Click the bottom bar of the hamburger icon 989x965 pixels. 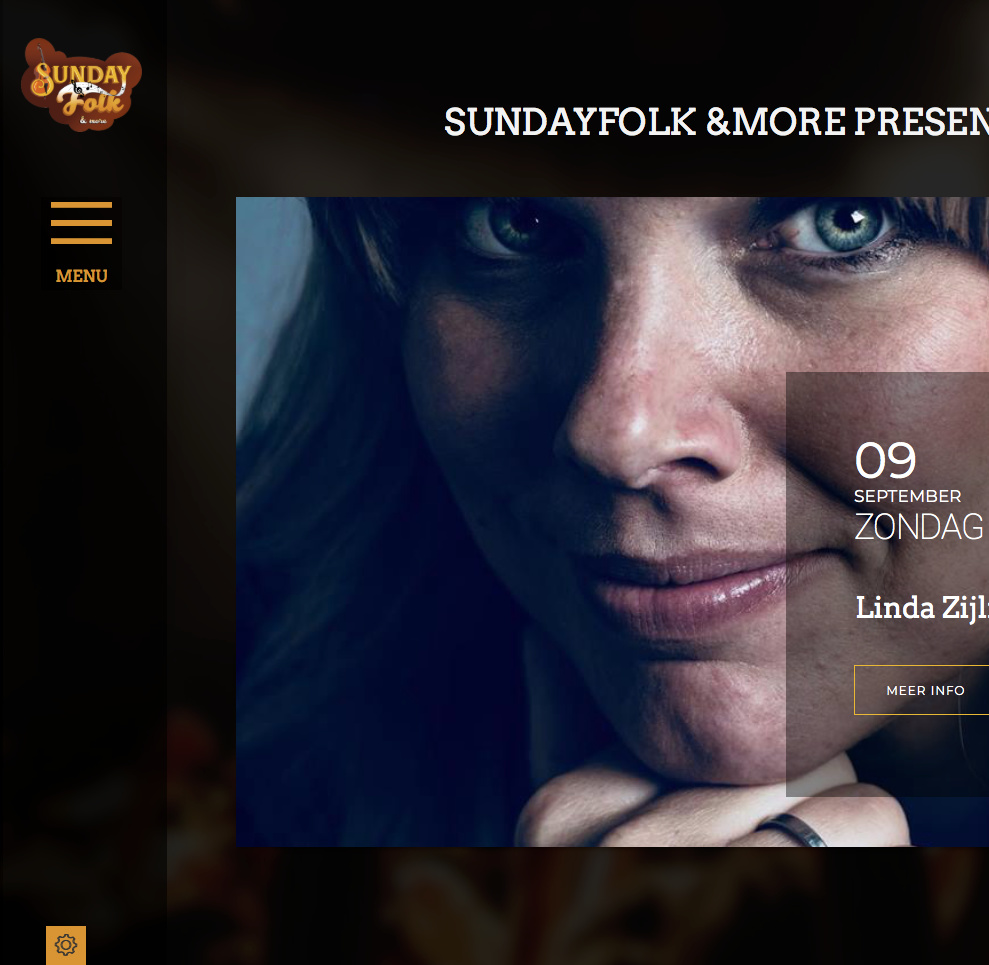(x=81, y=241)
